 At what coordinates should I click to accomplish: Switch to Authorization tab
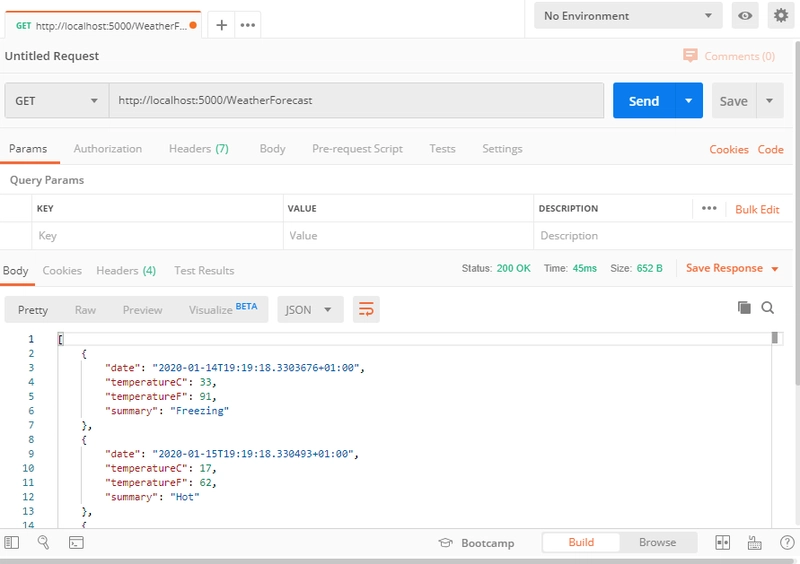tap(108, 149)
